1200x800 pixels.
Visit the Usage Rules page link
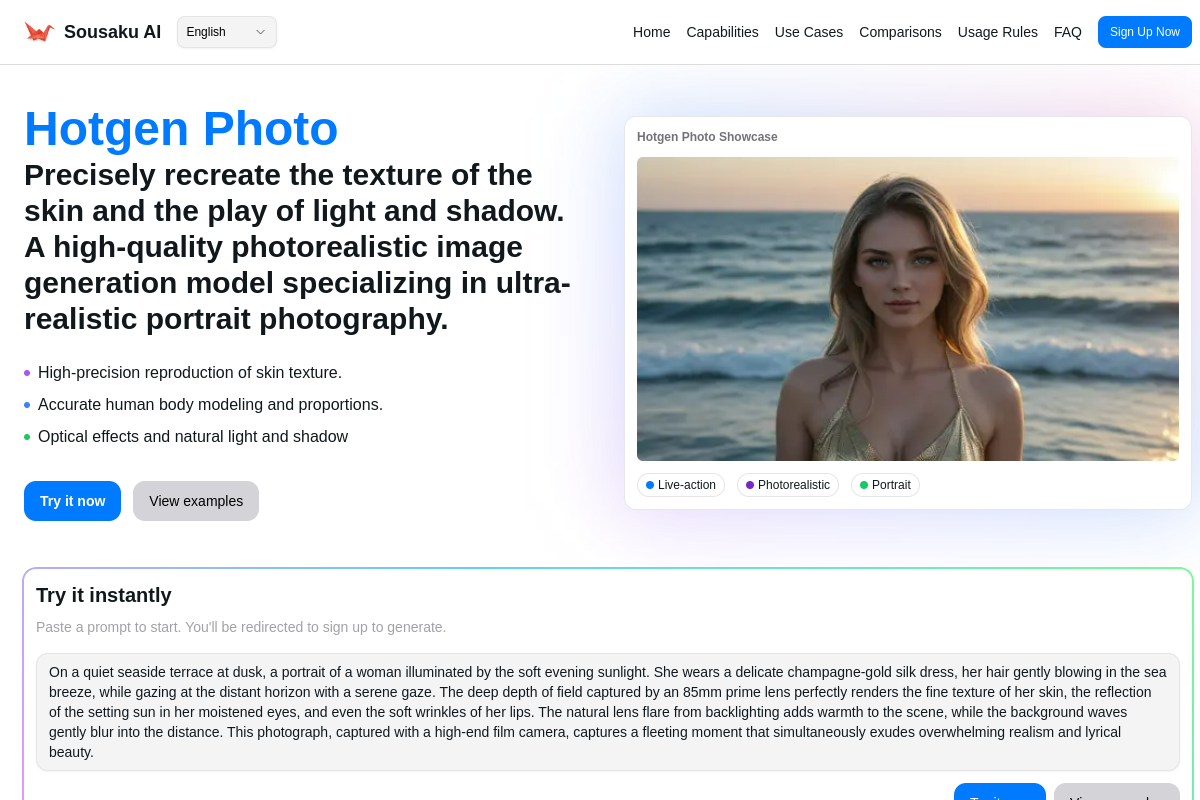click(x=997, y=32)
